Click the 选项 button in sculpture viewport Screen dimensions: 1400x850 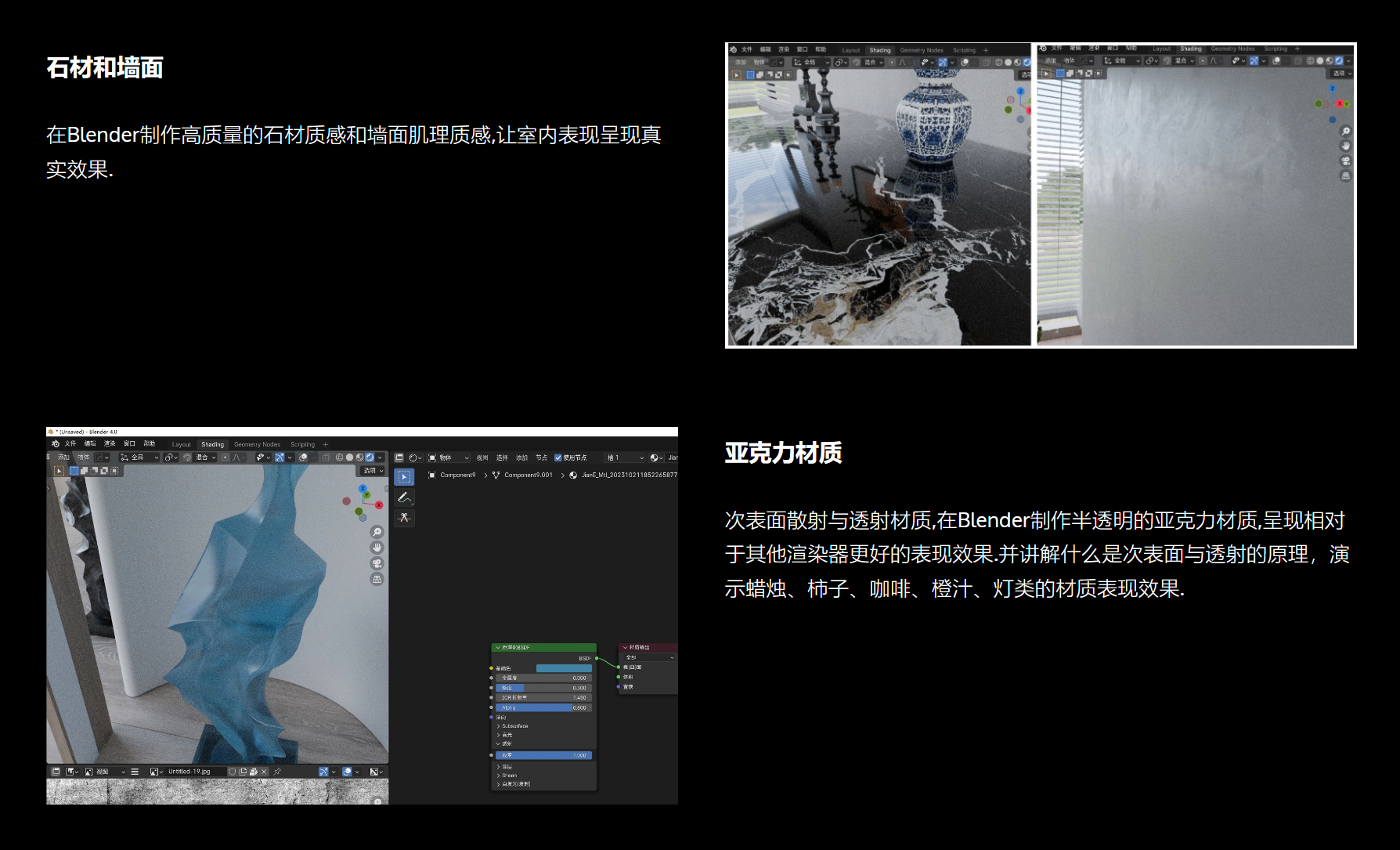tap(372, 471)
